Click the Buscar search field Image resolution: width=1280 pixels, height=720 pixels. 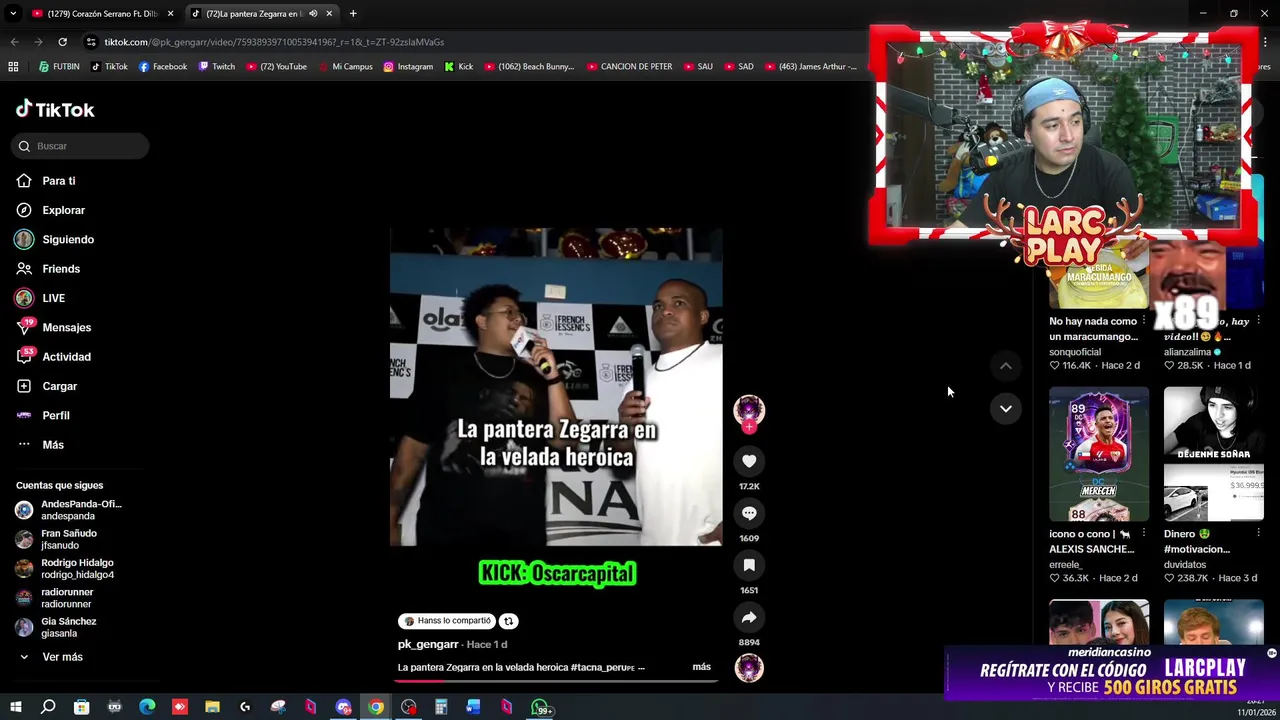pos(80,146)
